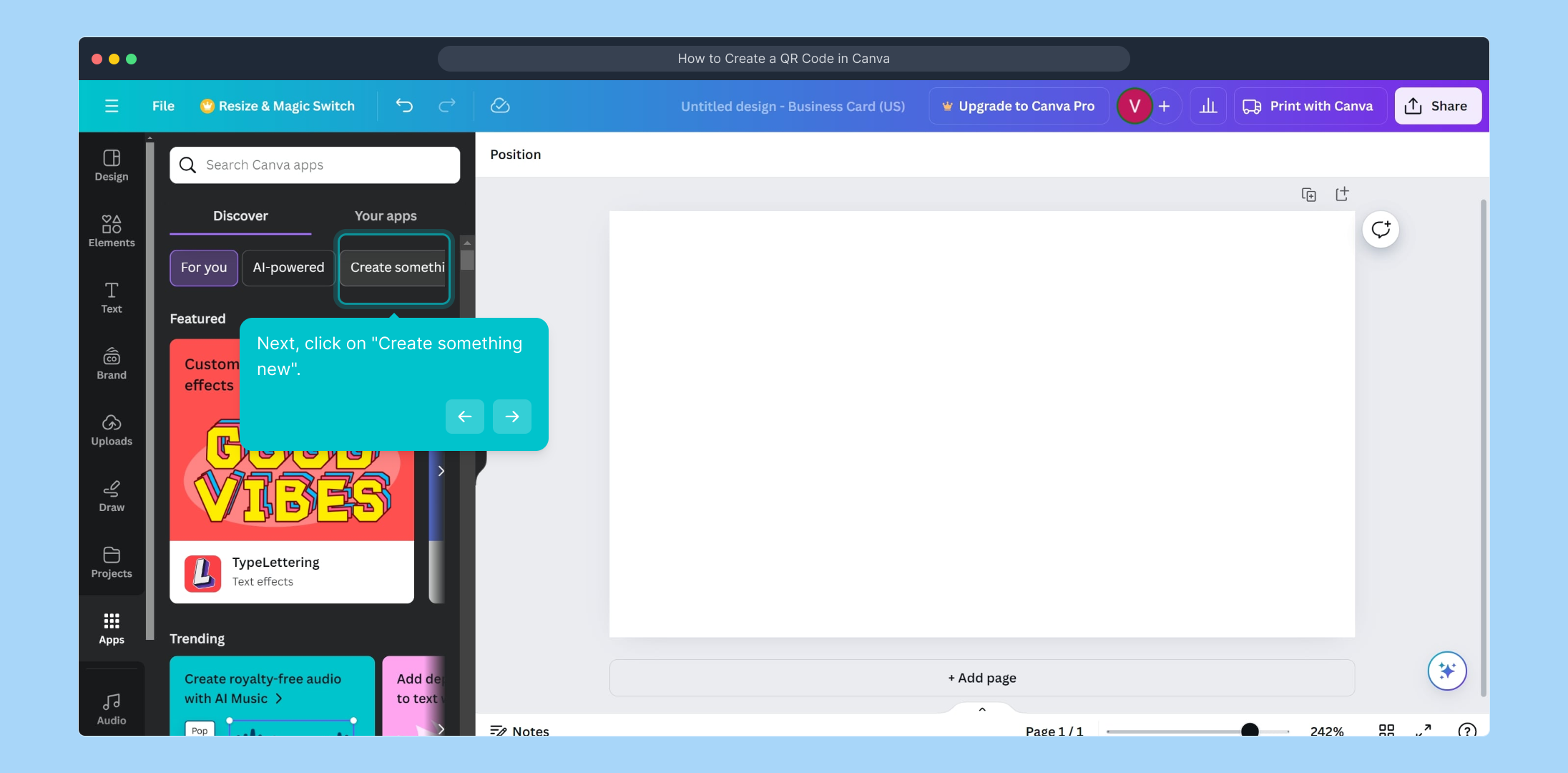The image size is (1568, 773).
Task: Switch to the "Your apps" tab
Action: pos(386,215)
